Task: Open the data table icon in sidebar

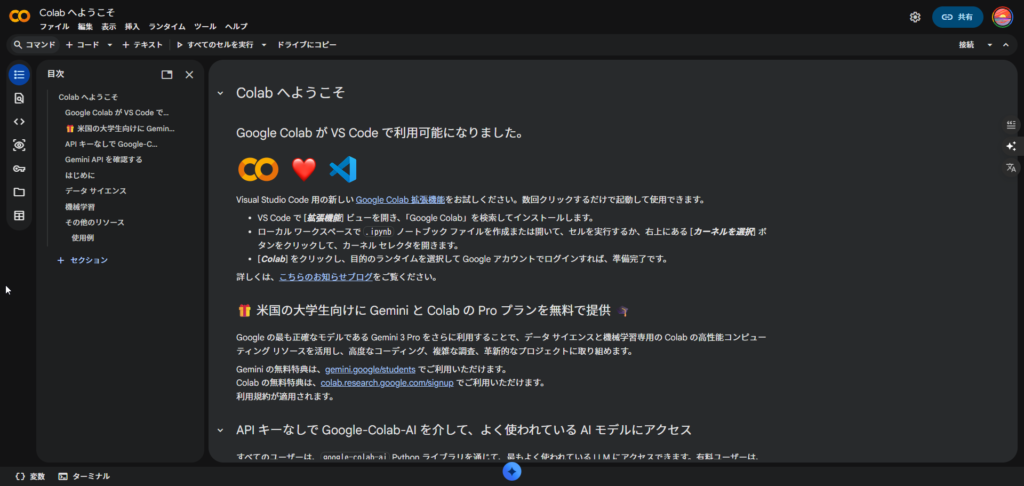Action: [x=19, y=215]
